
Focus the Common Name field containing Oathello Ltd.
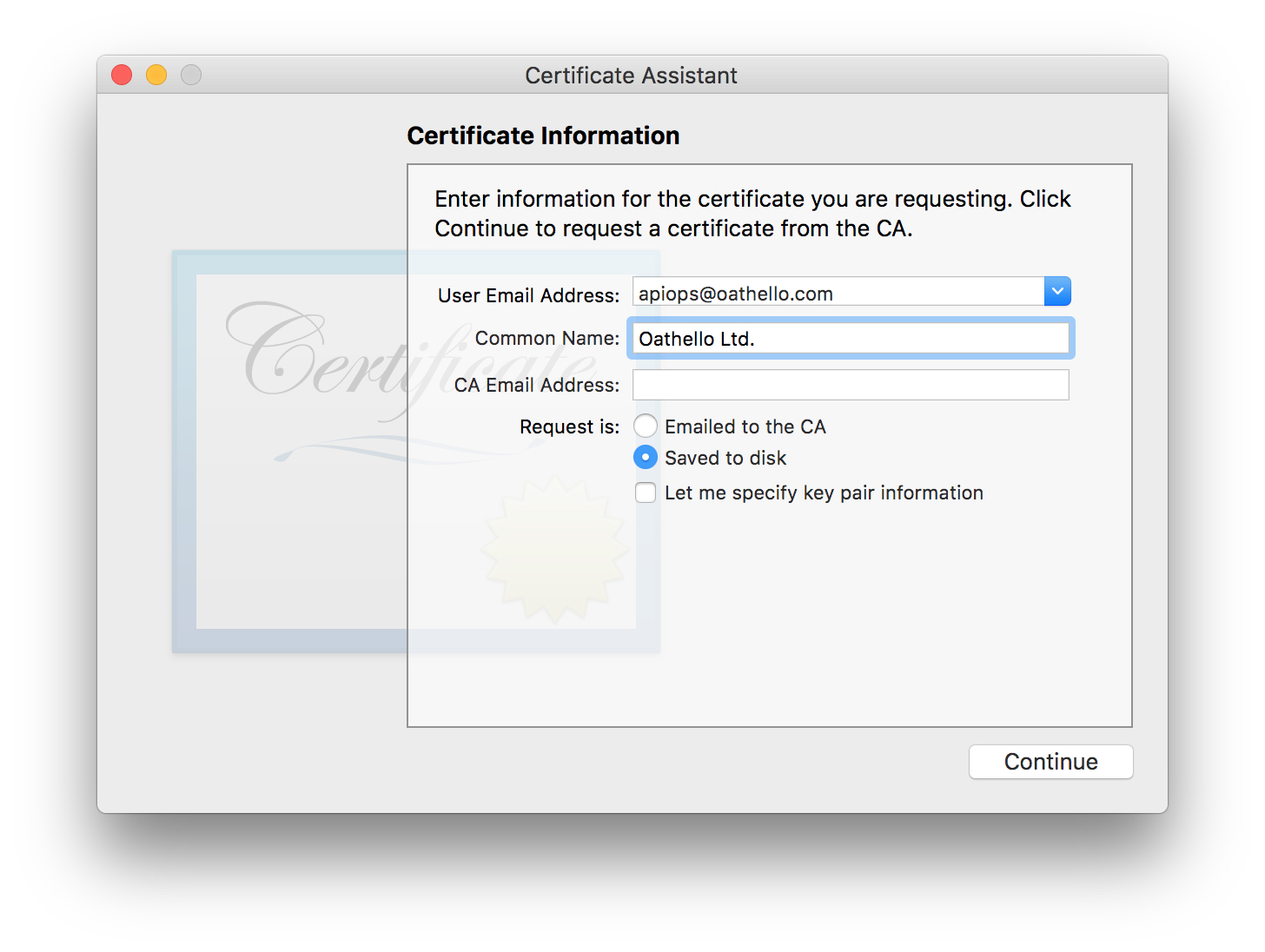point(851,339)
